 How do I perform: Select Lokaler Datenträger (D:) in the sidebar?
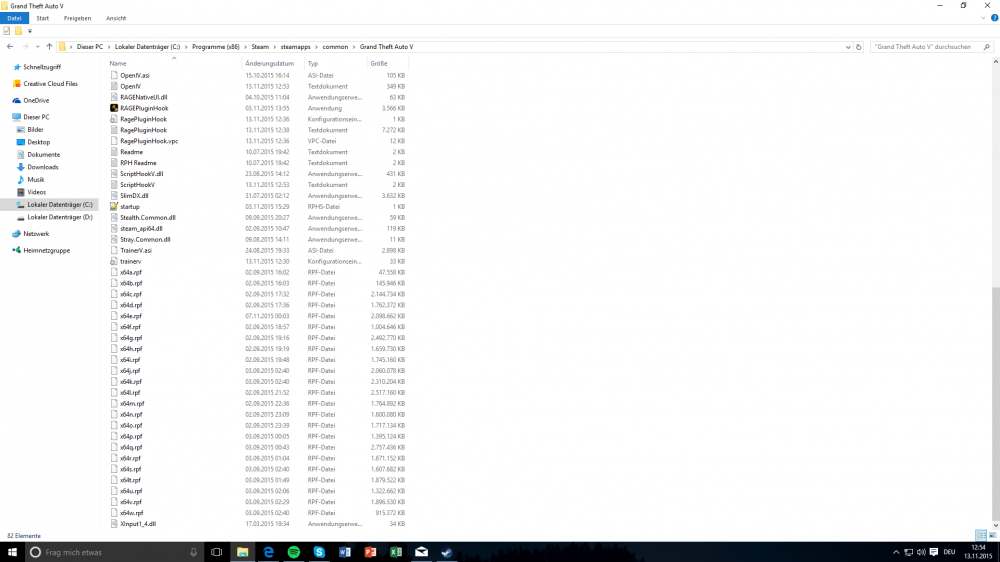pyautogui.click(x=59, y=217)
